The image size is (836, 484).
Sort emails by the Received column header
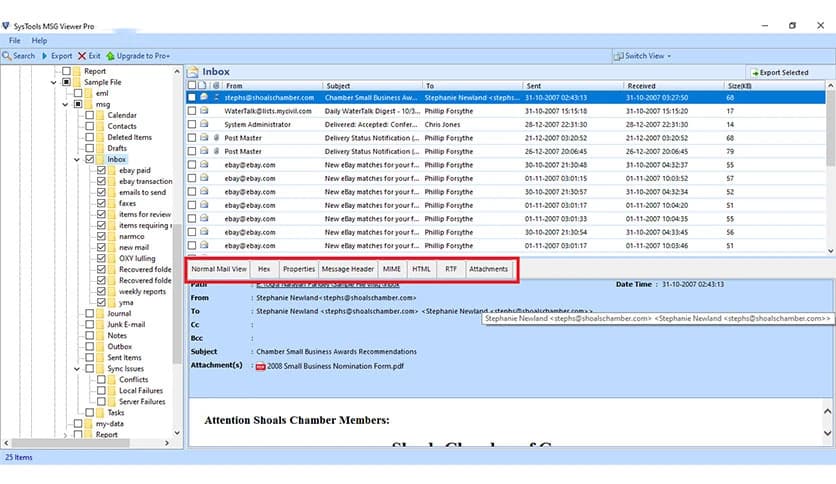[674, 85]
